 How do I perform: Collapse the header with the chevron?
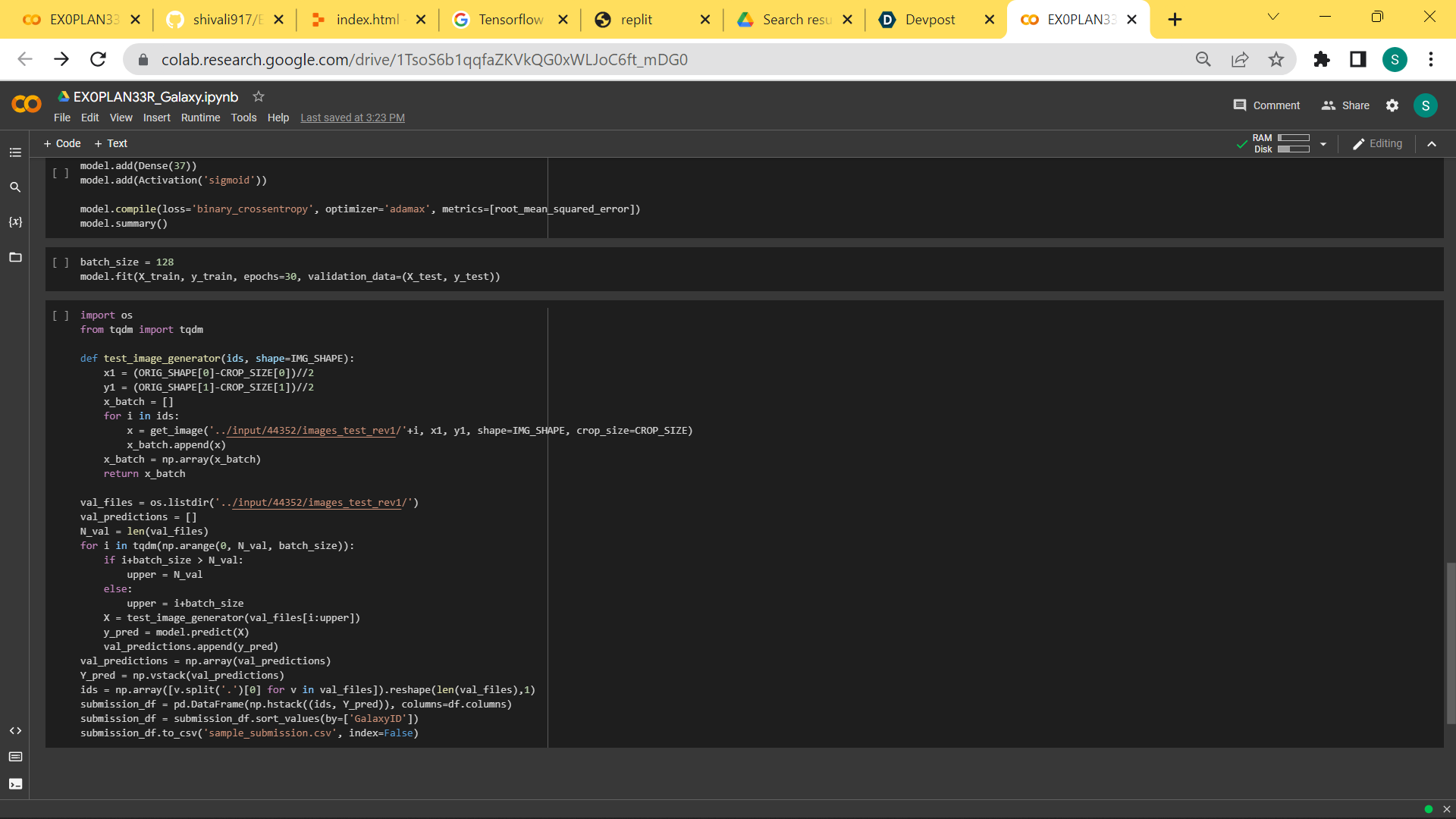(1432, 144)
